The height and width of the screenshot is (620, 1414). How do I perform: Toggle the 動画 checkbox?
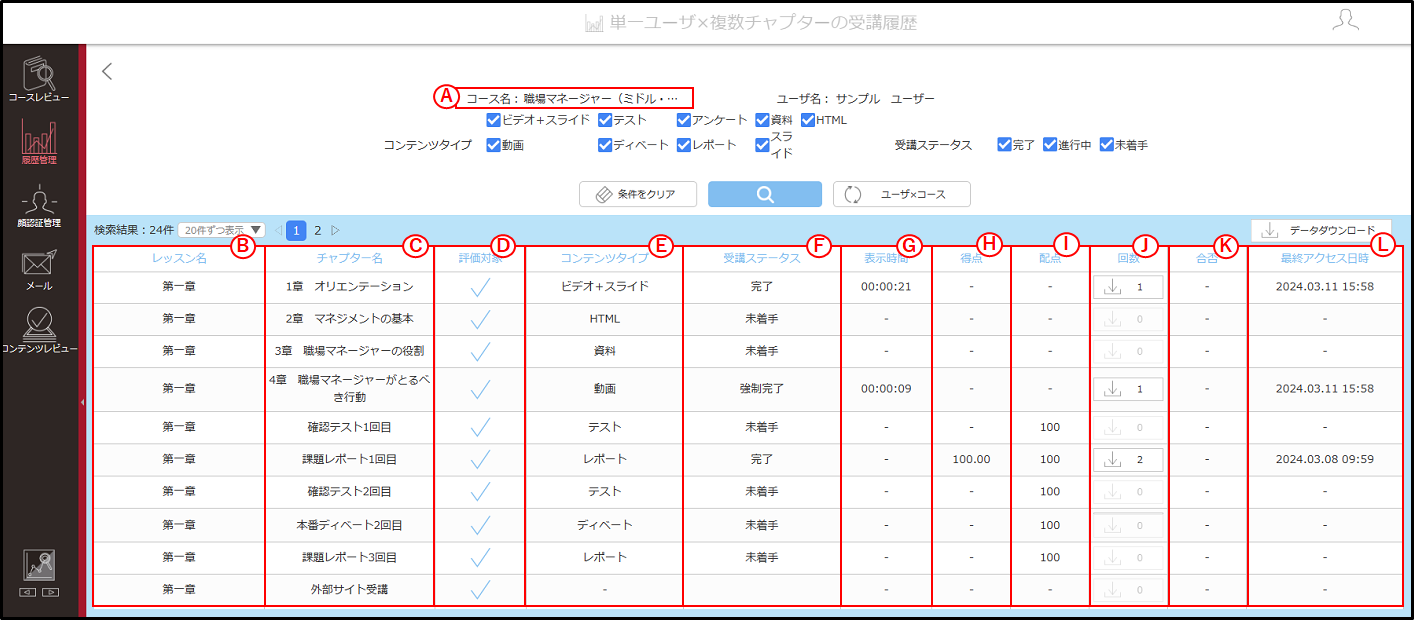pos(494,145)
